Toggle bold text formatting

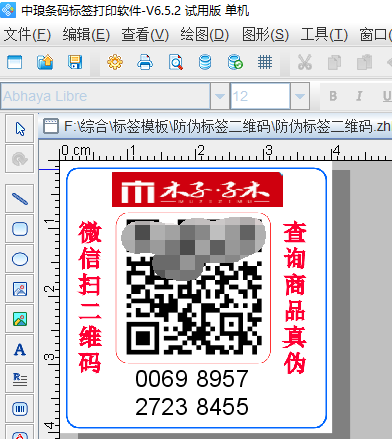(333, 96)
